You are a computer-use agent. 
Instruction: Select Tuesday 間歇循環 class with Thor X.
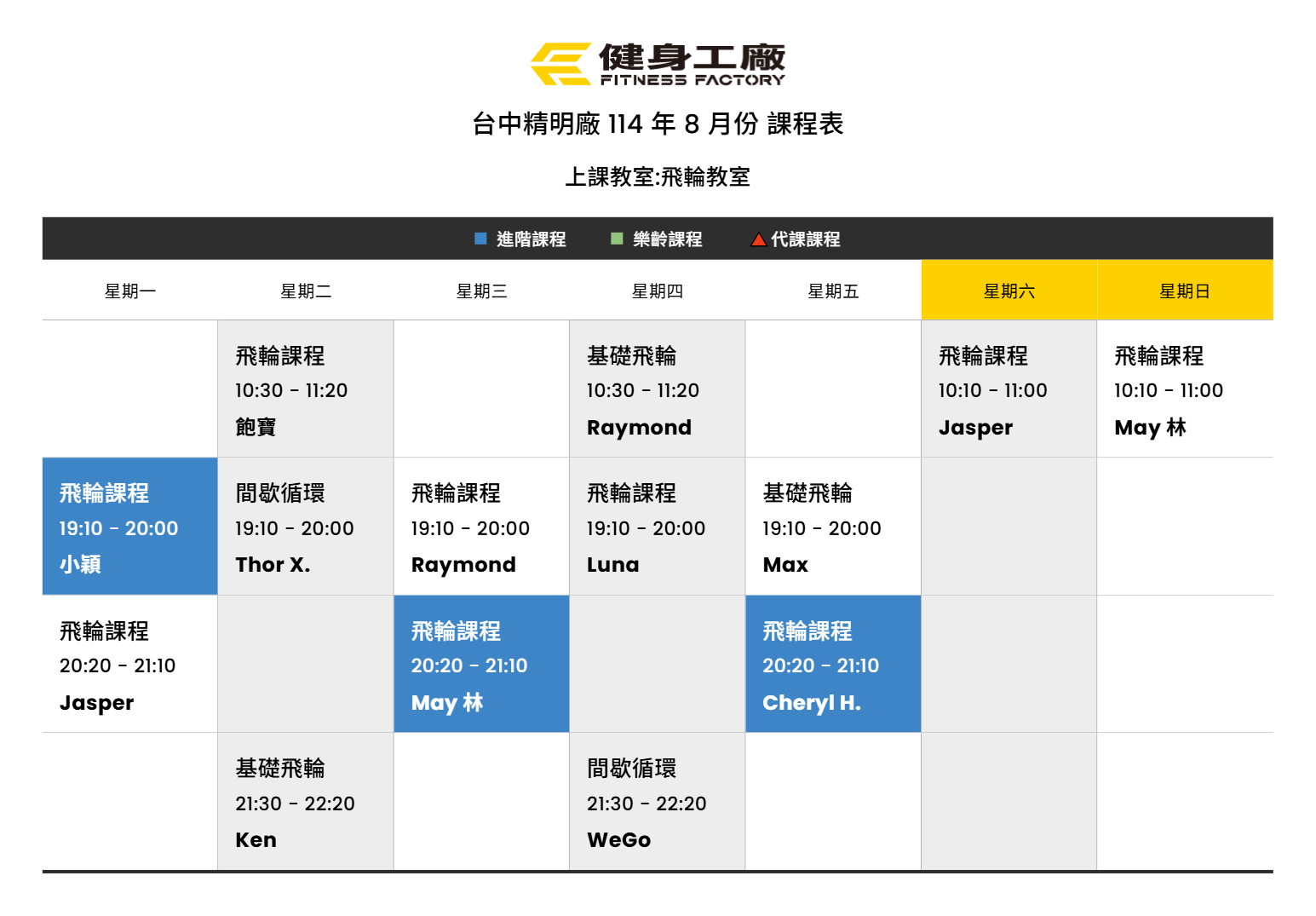tap(306, 527)
